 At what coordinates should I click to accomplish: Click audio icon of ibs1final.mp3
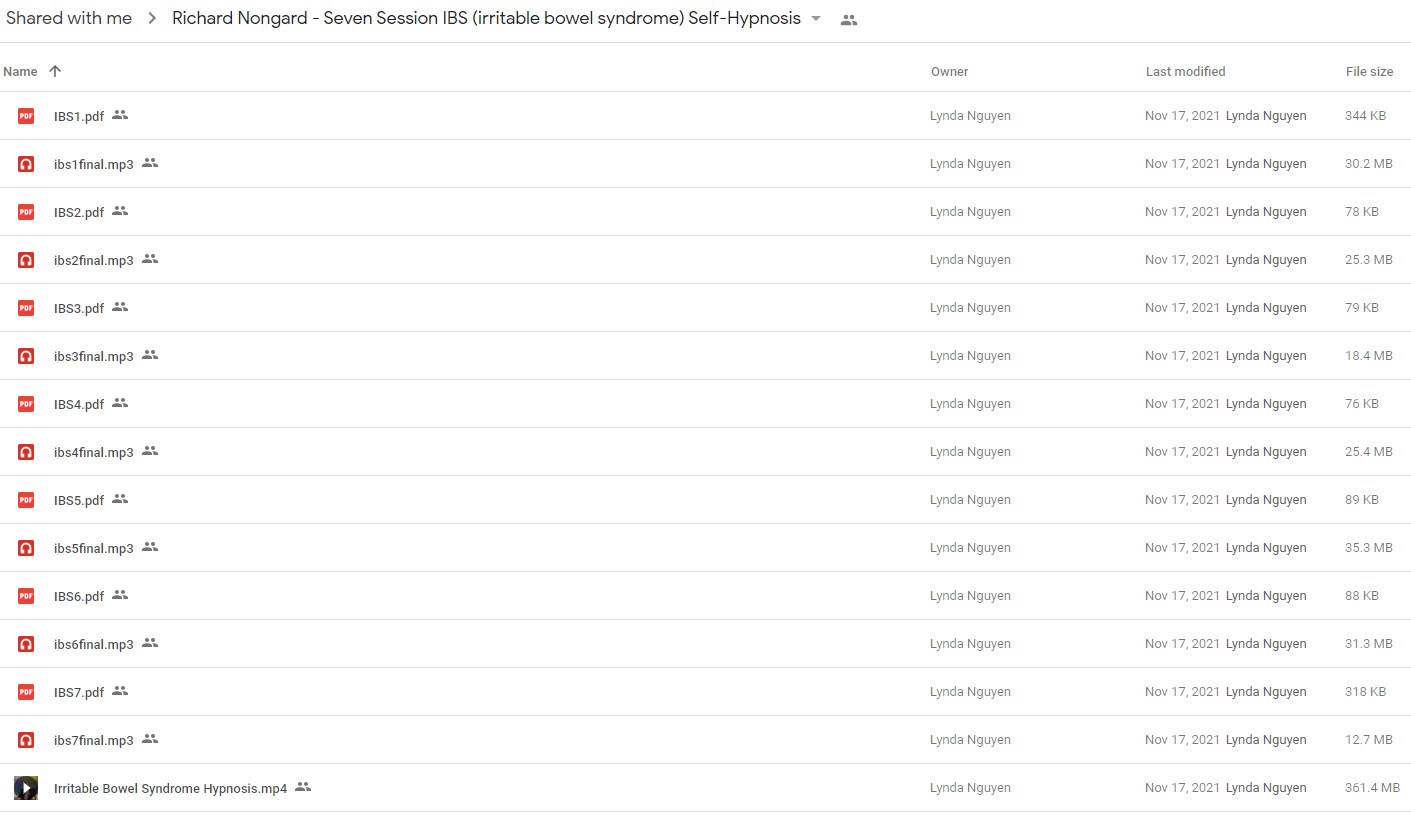pyautogui.click(x=26, y=164)
